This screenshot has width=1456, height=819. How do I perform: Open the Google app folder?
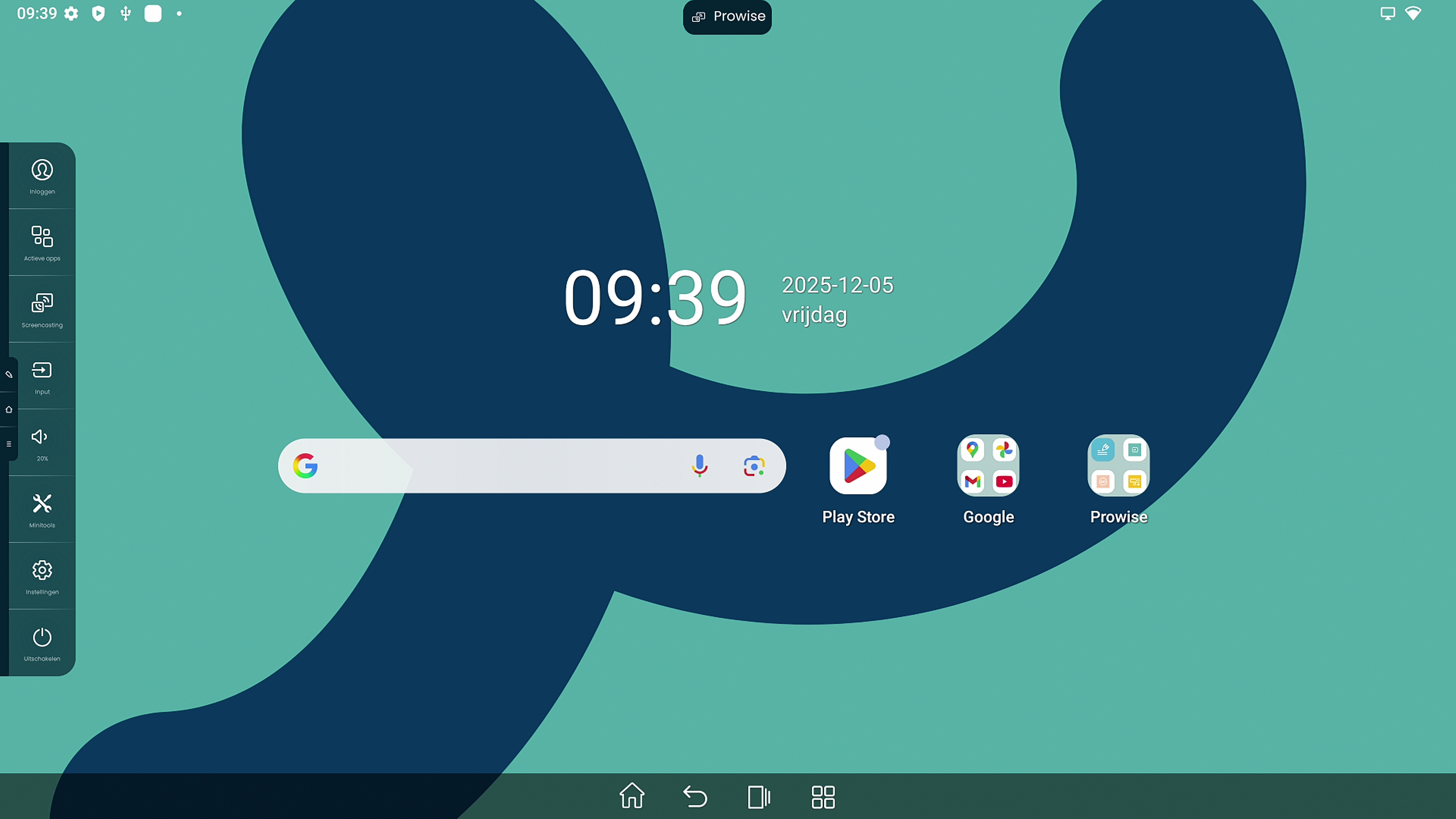click(x=988, y=465)
